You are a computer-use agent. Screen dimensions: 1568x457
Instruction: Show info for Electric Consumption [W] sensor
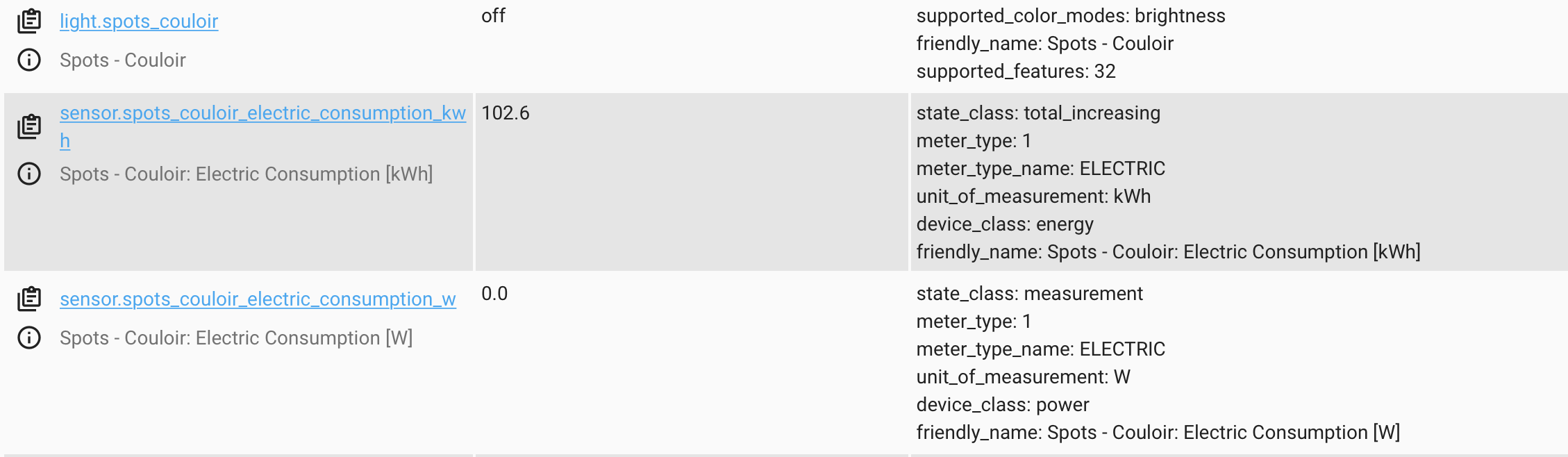[29, 339]
